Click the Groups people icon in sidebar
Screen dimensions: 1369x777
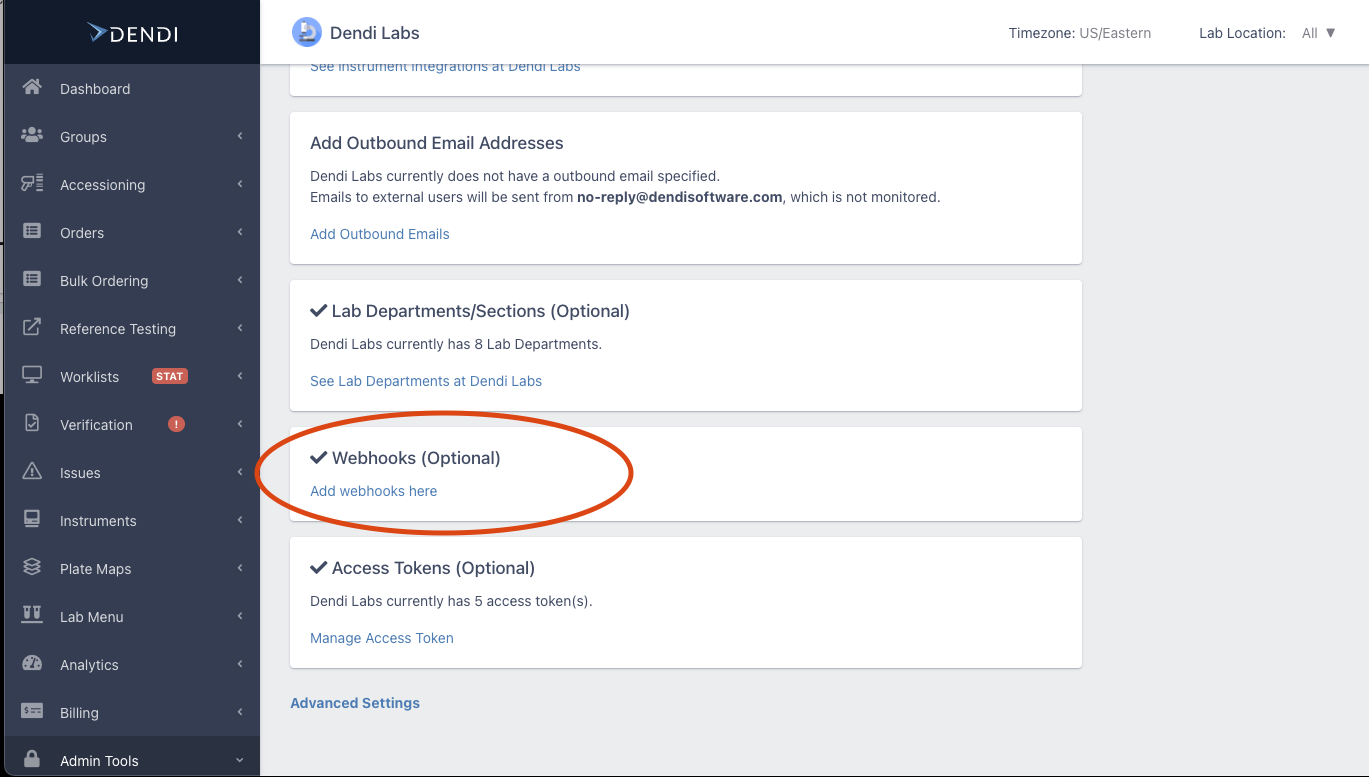click(31, 136)
